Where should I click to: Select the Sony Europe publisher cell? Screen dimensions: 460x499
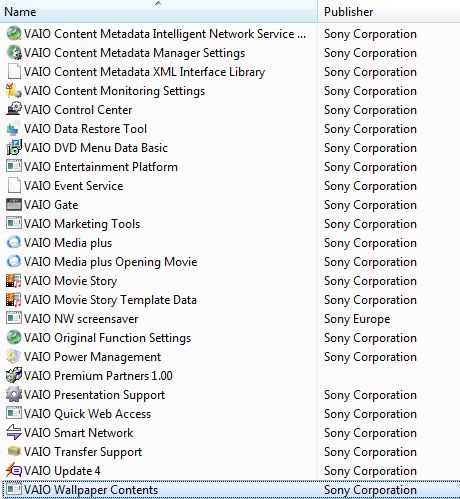coord(357,319)
